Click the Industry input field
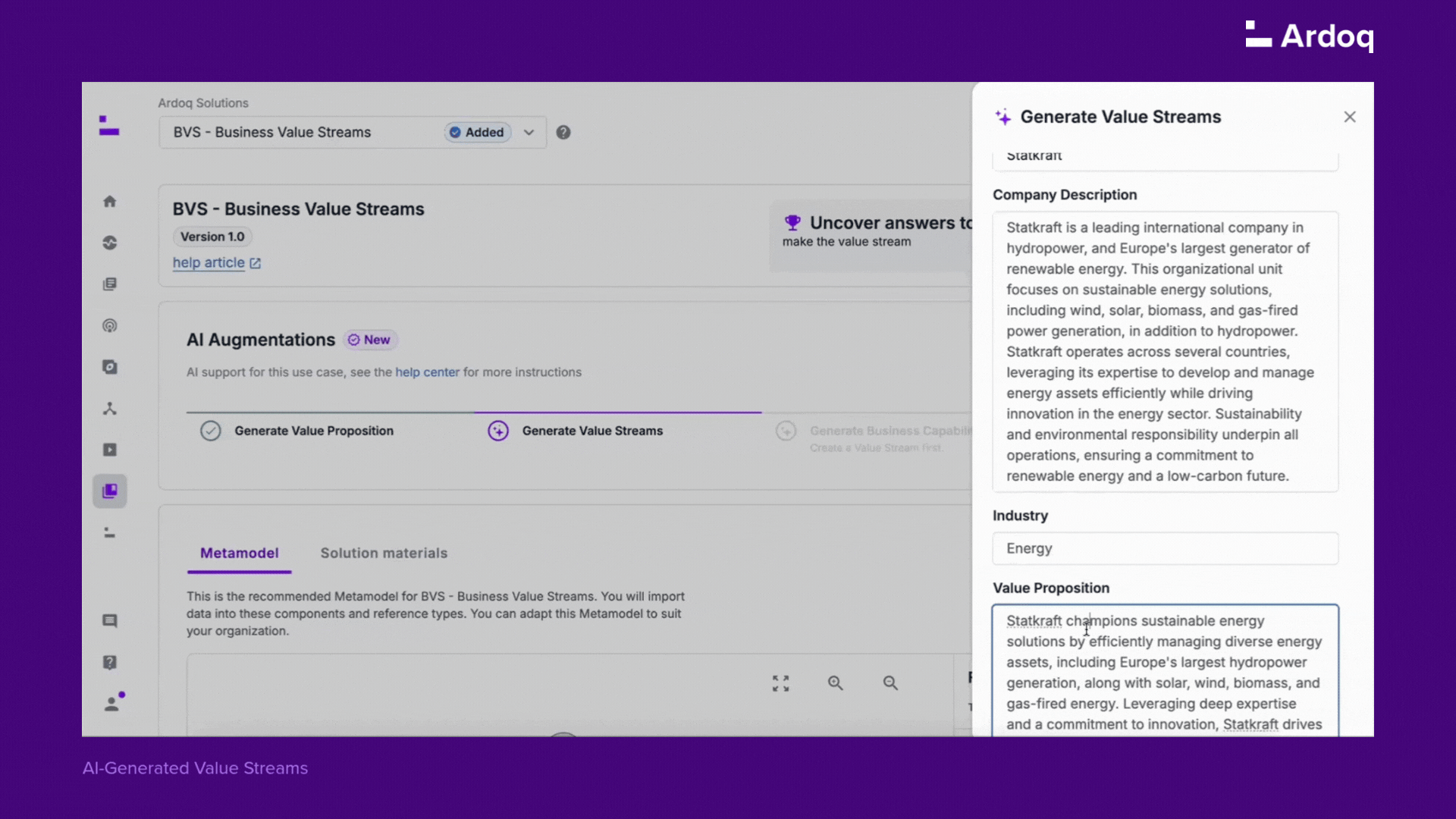The width and height of the screenshot is (1456, 819). point(1165,548)
